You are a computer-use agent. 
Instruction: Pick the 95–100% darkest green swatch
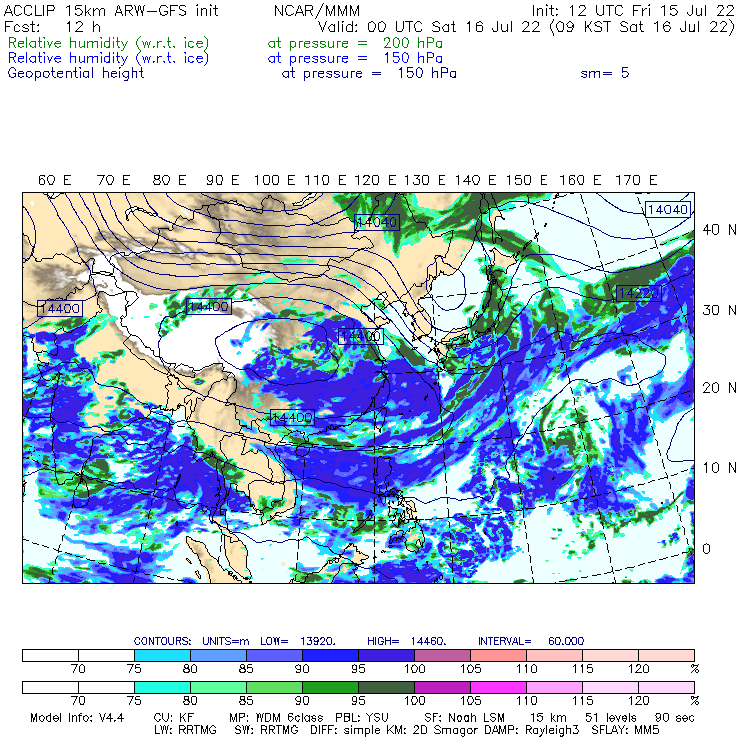tap(387, 687)
